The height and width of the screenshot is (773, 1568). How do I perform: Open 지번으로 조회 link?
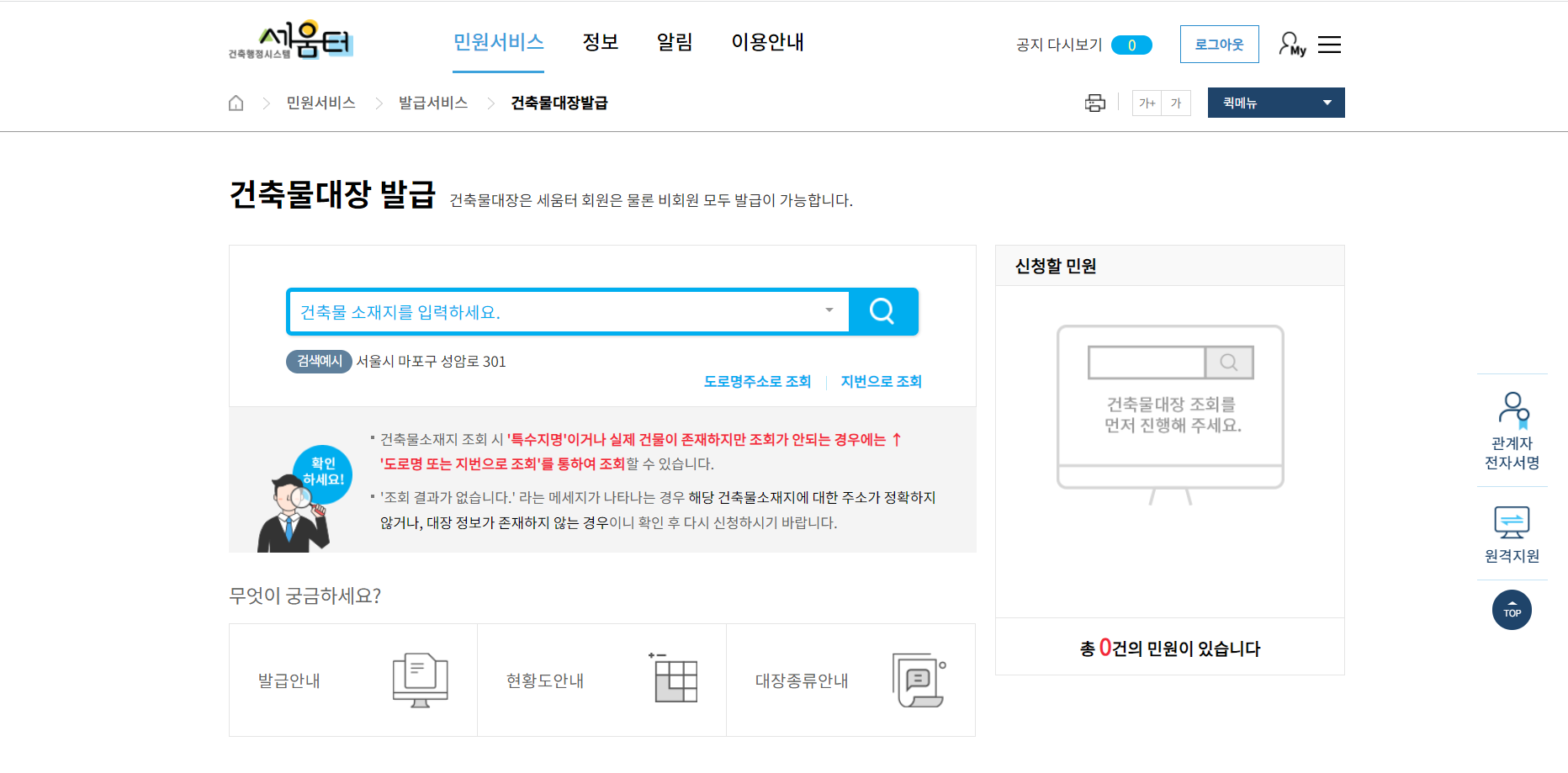880,381
